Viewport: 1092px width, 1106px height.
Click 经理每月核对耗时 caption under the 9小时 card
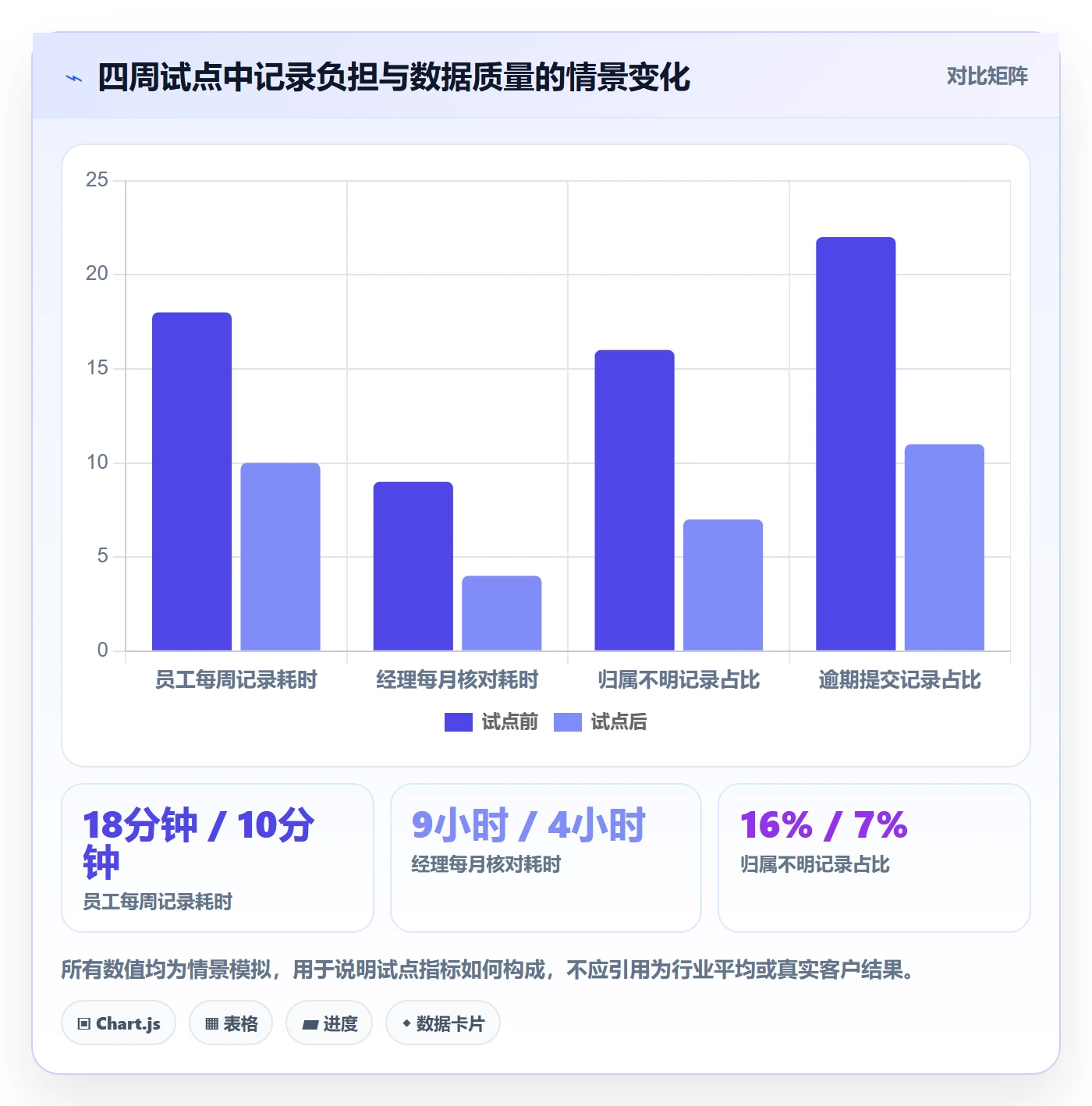pos(487,864)
